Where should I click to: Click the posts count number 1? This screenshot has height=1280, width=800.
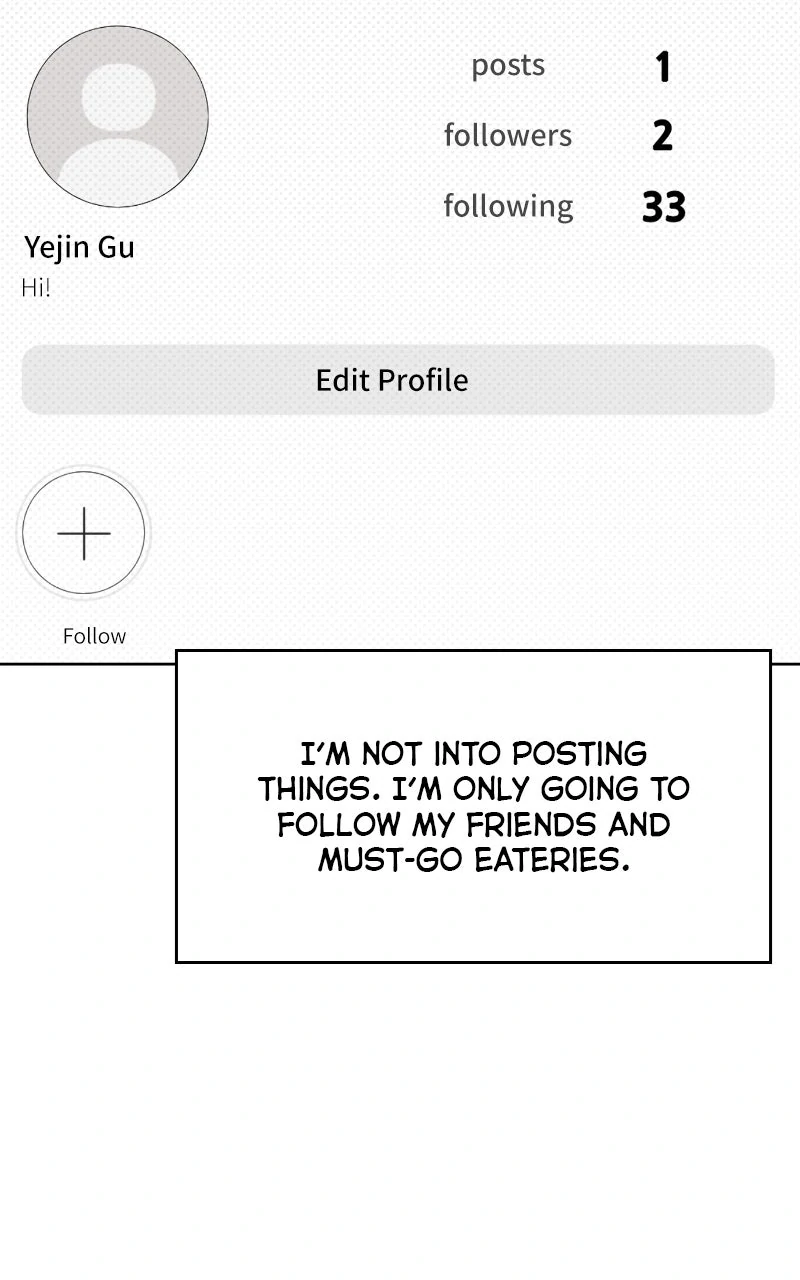pyautogui.click(x=662, y=67)
